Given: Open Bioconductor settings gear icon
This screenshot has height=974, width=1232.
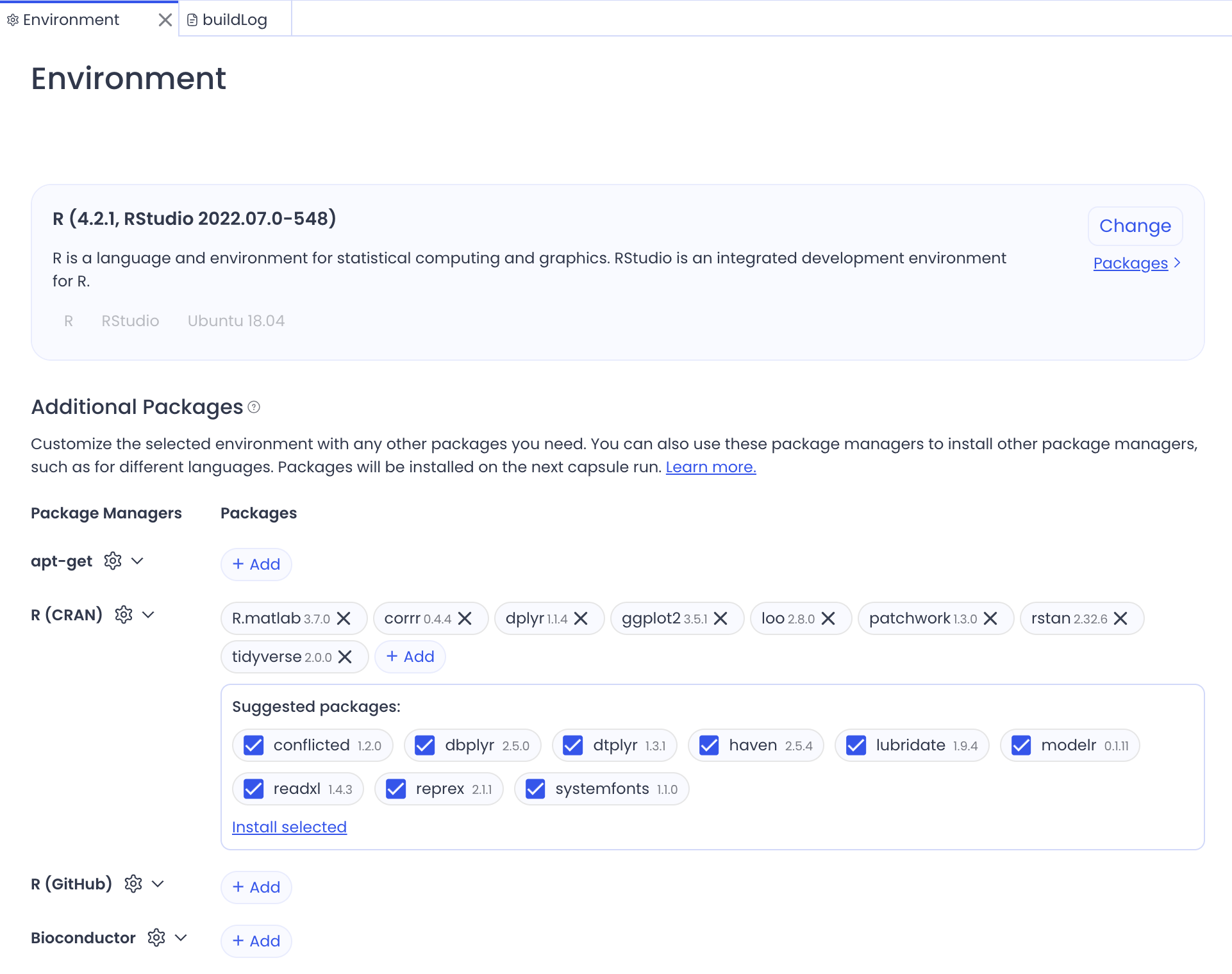Looking at the screenshot, I should (156, 937).
